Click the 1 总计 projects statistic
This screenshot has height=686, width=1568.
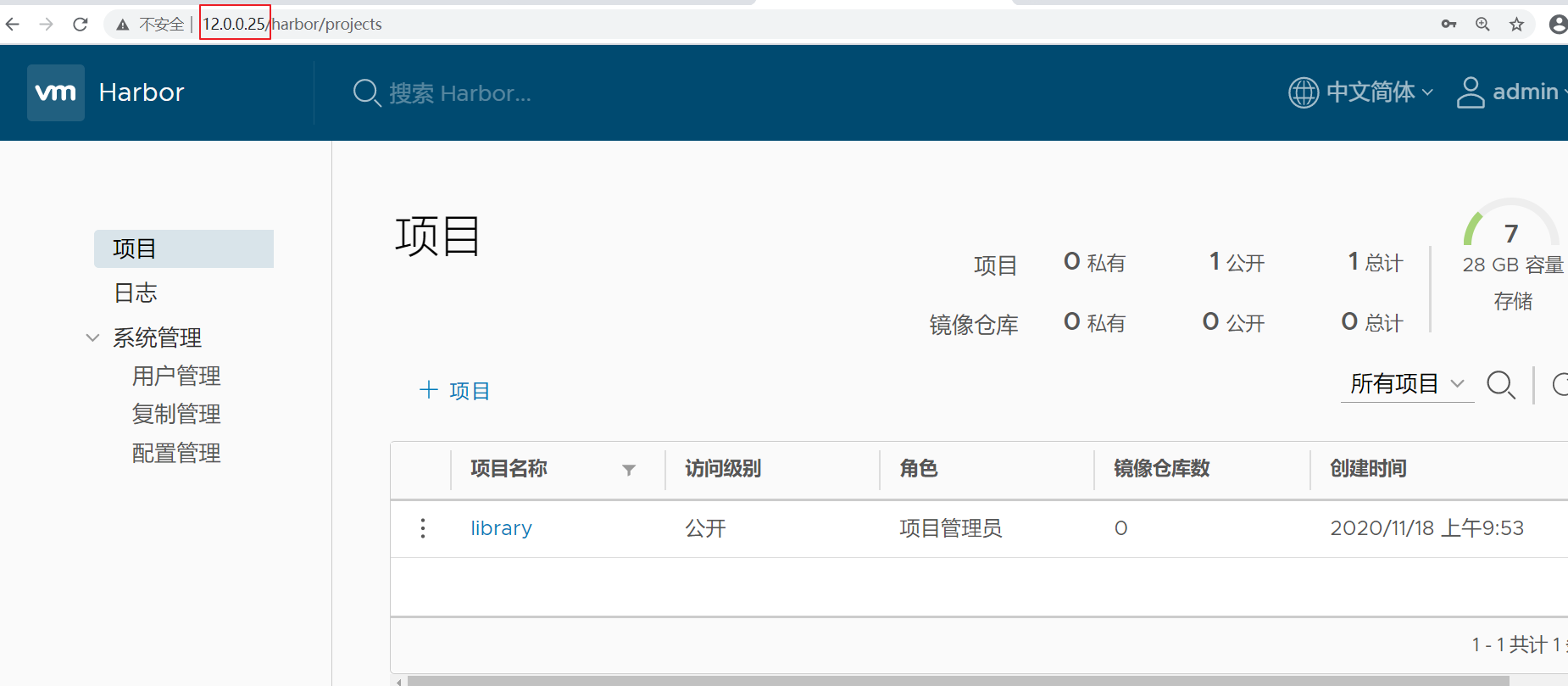click(x=1376, y=262)
